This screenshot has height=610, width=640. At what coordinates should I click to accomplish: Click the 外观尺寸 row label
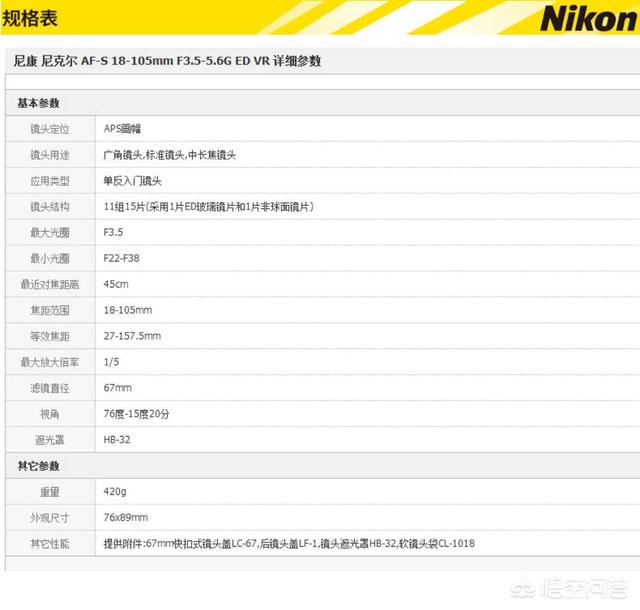point(50,518)
